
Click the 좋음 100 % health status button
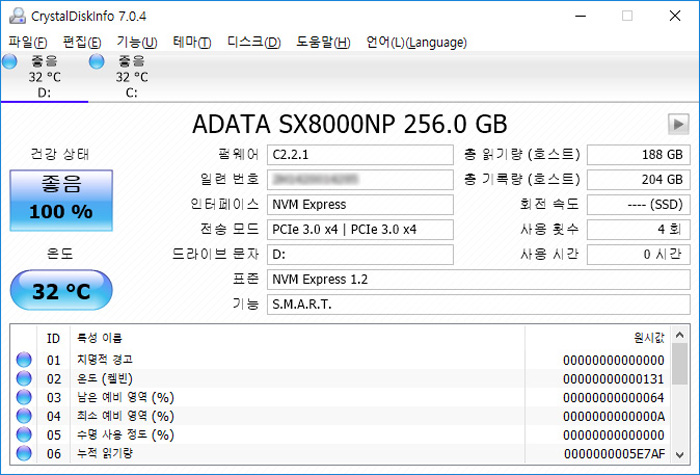point(61,200)
